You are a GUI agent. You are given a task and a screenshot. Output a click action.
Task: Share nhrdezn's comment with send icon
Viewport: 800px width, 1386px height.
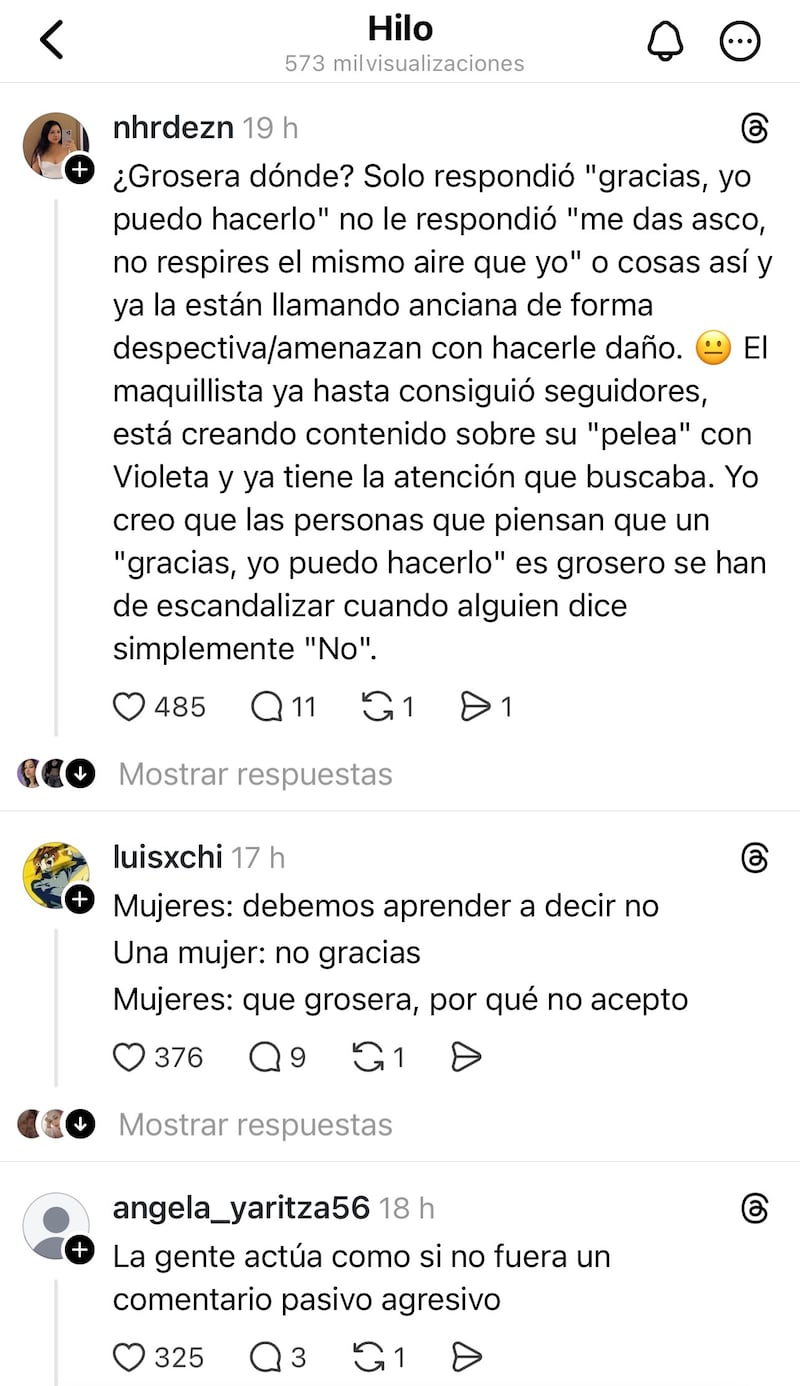[x=474, y=707]
